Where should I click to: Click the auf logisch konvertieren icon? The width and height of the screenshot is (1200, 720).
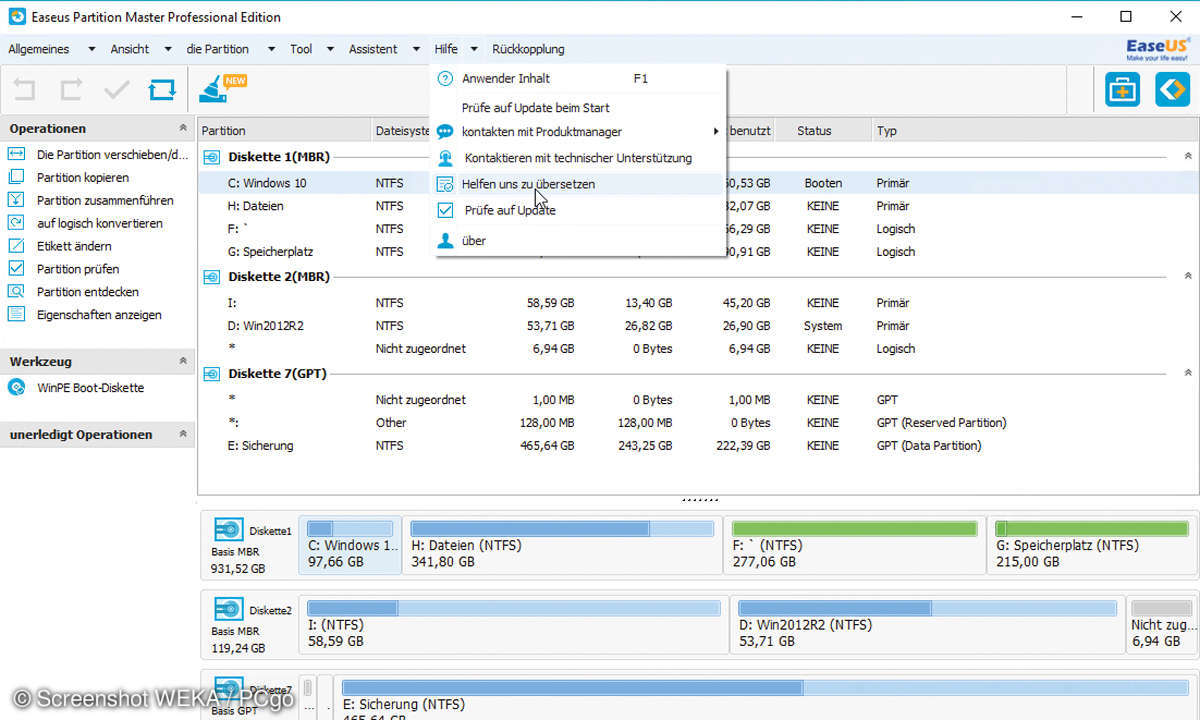pyautogui.click(x=16, y=223)
